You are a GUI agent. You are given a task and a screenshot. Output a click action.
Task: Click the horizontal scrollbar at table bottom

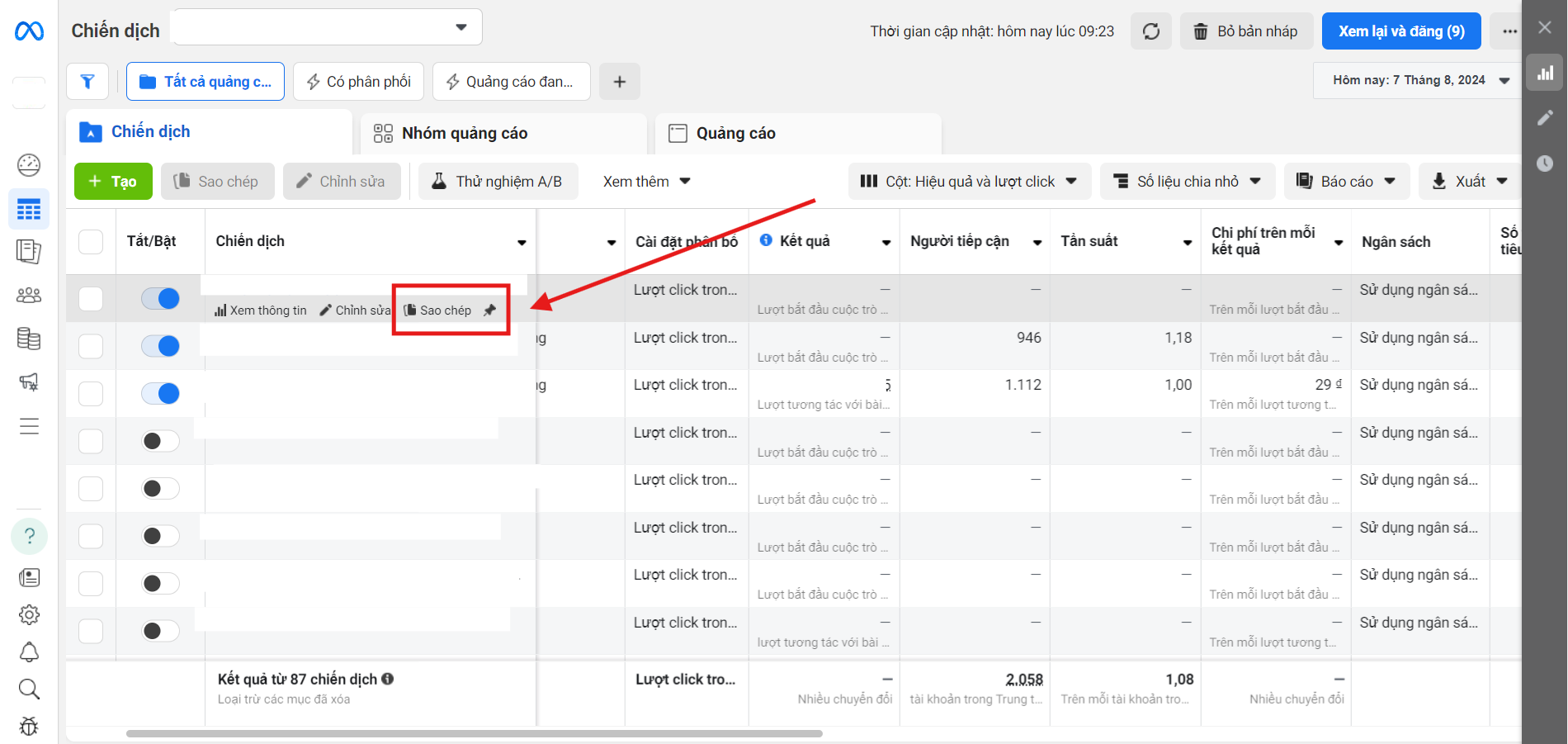475,733
